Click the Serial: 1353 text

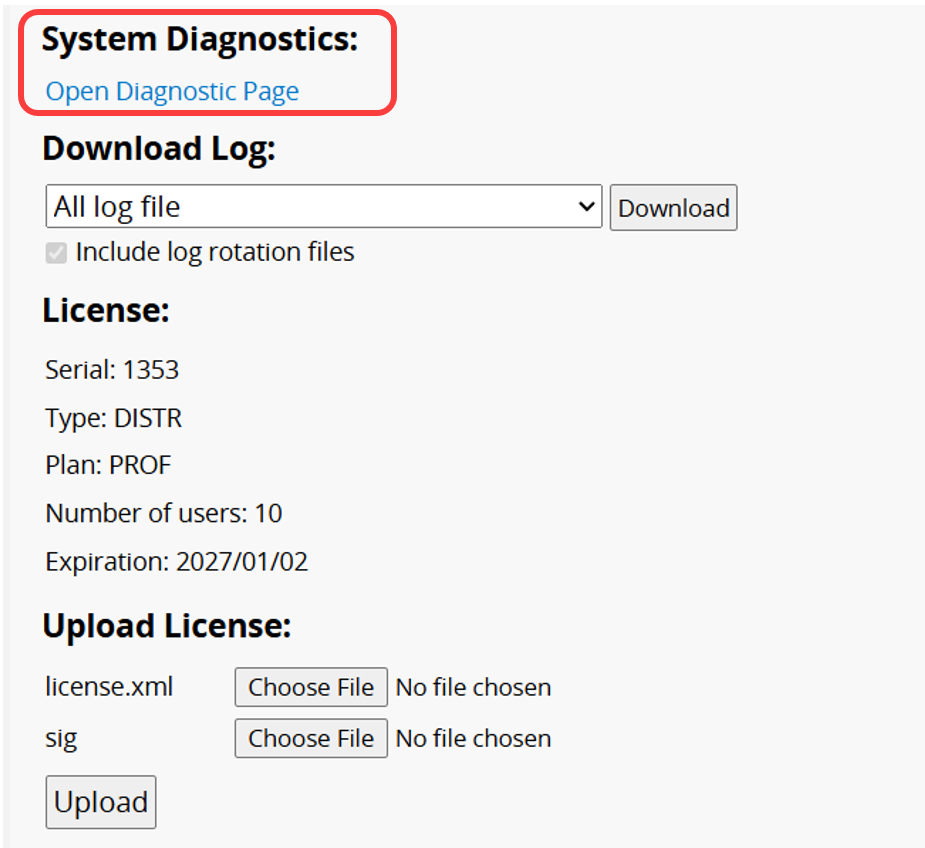point(112,370)
